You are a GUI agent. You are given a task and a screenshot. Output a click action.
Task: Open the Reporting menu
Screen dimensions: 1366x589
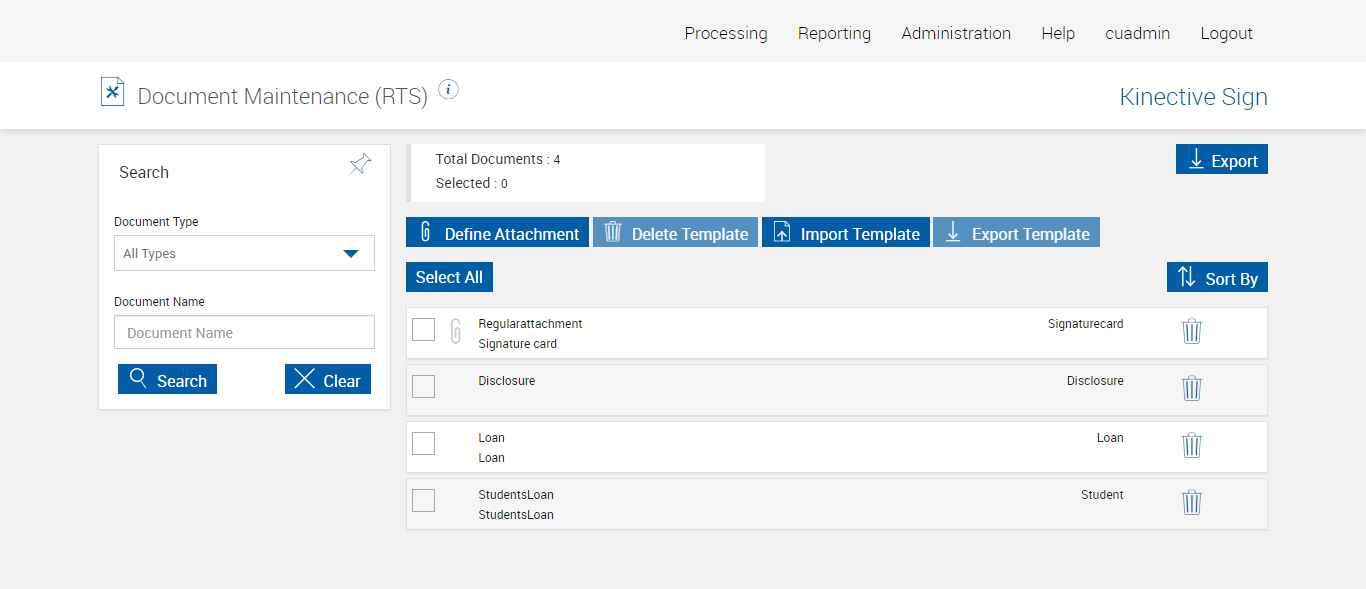coord(834,34)
